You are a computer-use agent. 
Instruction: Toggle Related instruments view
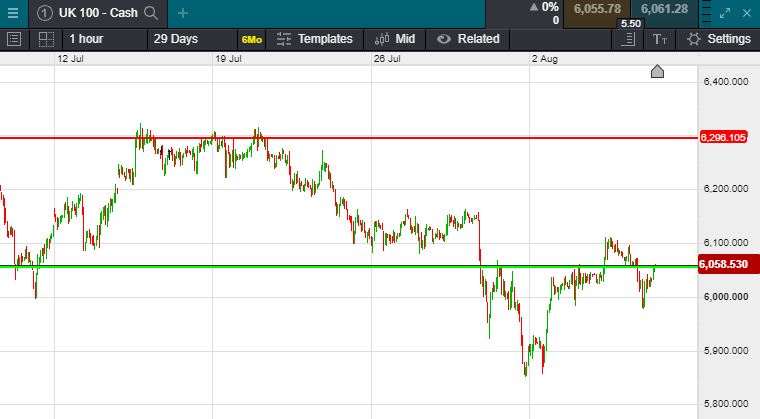pyautogui.click(x=468, y=39)
